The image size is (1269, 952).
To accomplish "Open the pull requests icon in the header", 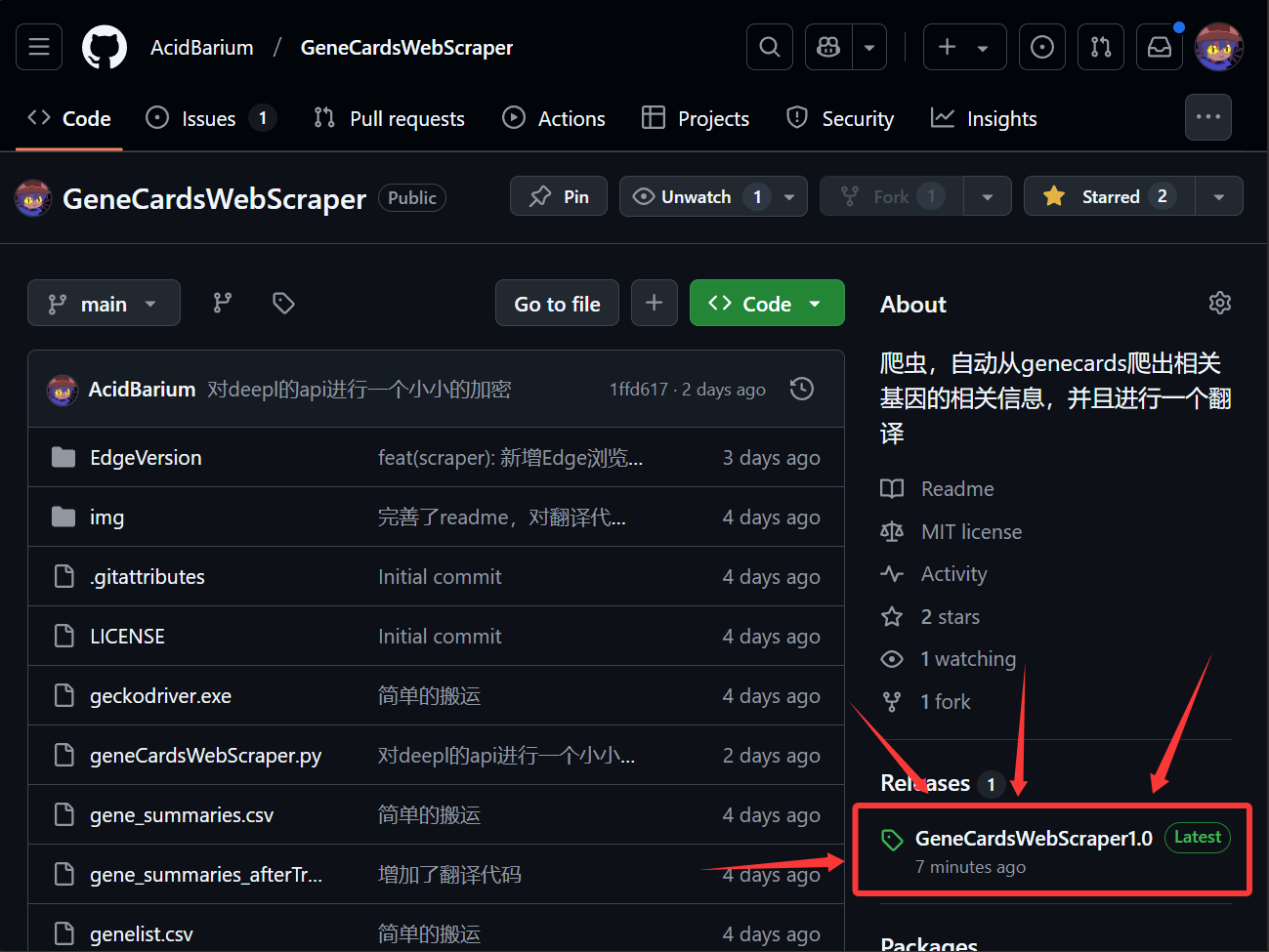I will [1101, 47].
